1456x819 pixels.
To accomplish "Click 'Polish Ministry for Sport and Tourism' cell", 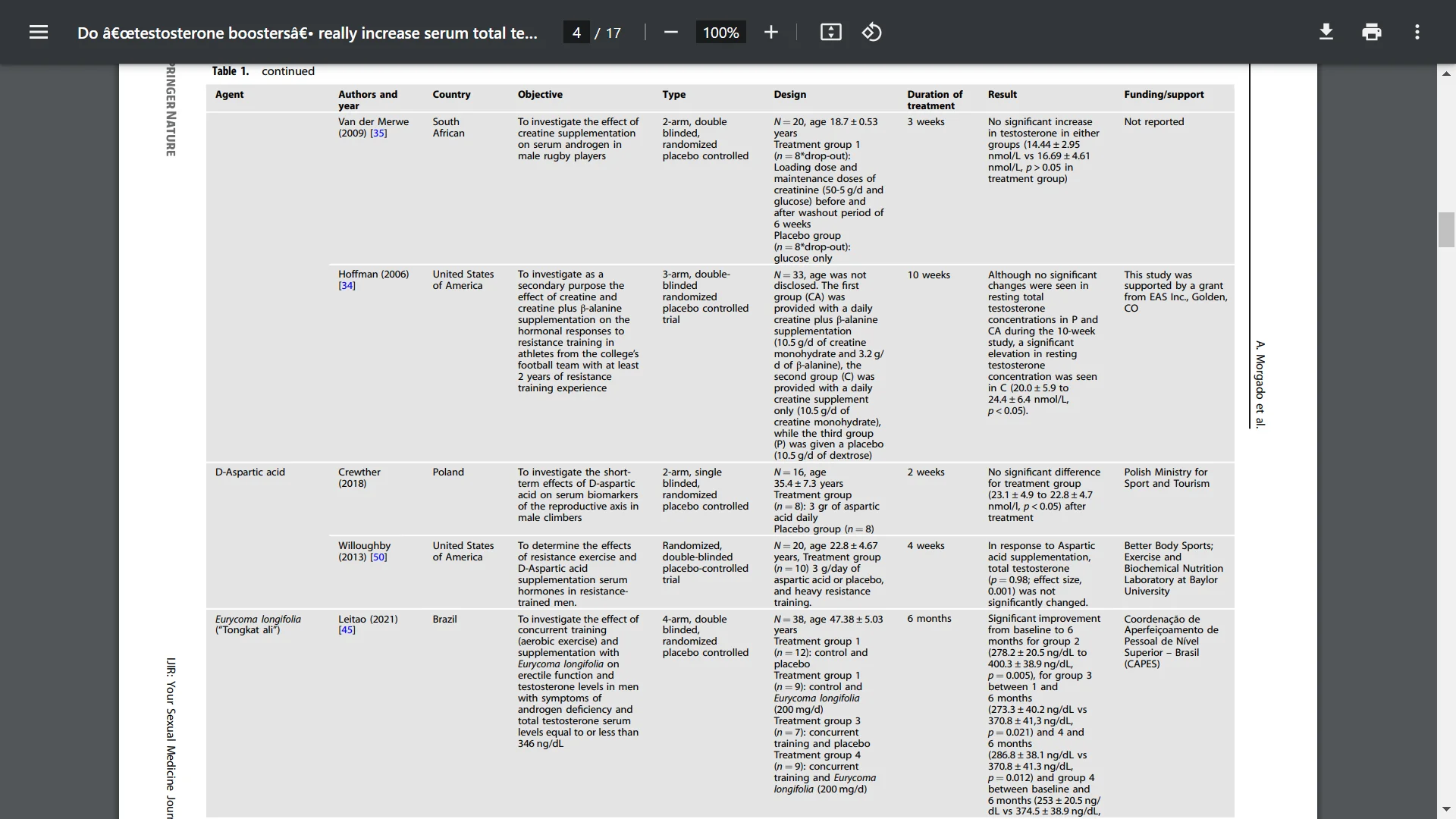I will click(x=1166, y=478).
